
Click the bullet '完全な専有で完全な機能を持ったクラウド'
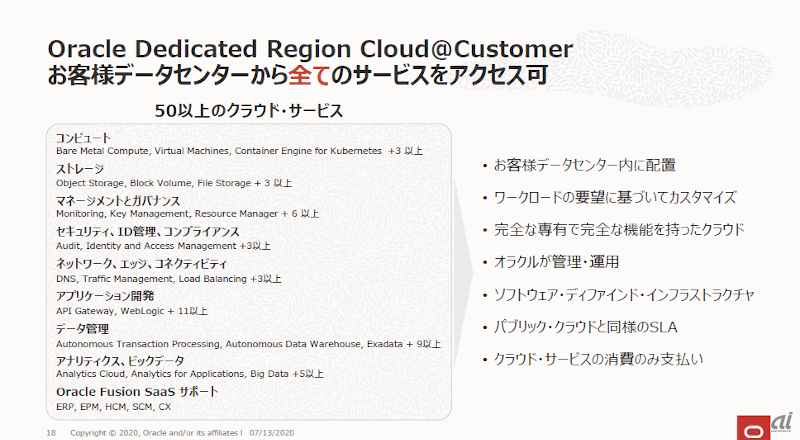(619, 230)
